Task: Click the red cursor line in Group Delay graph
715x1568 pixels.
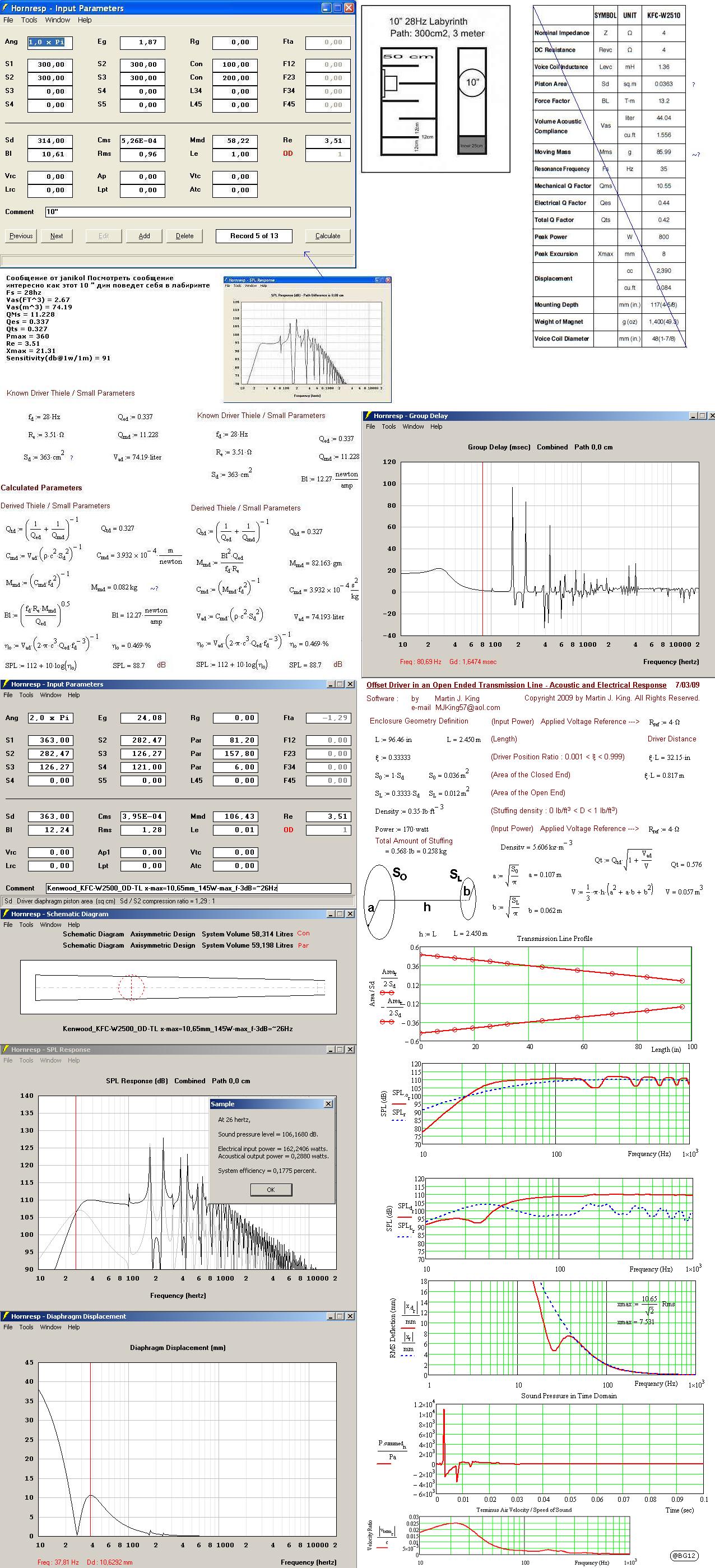Action: [x=482, y=549]
